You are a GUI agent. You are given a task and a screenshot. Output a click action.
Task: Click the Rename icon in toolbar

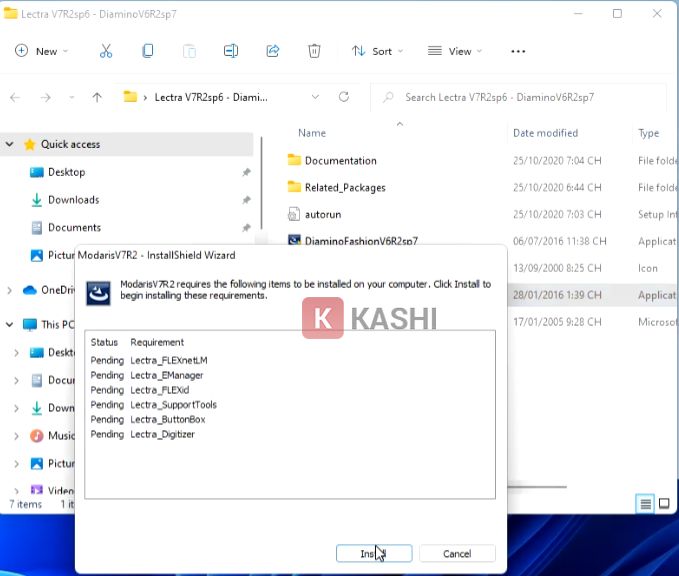coord(231,51)
